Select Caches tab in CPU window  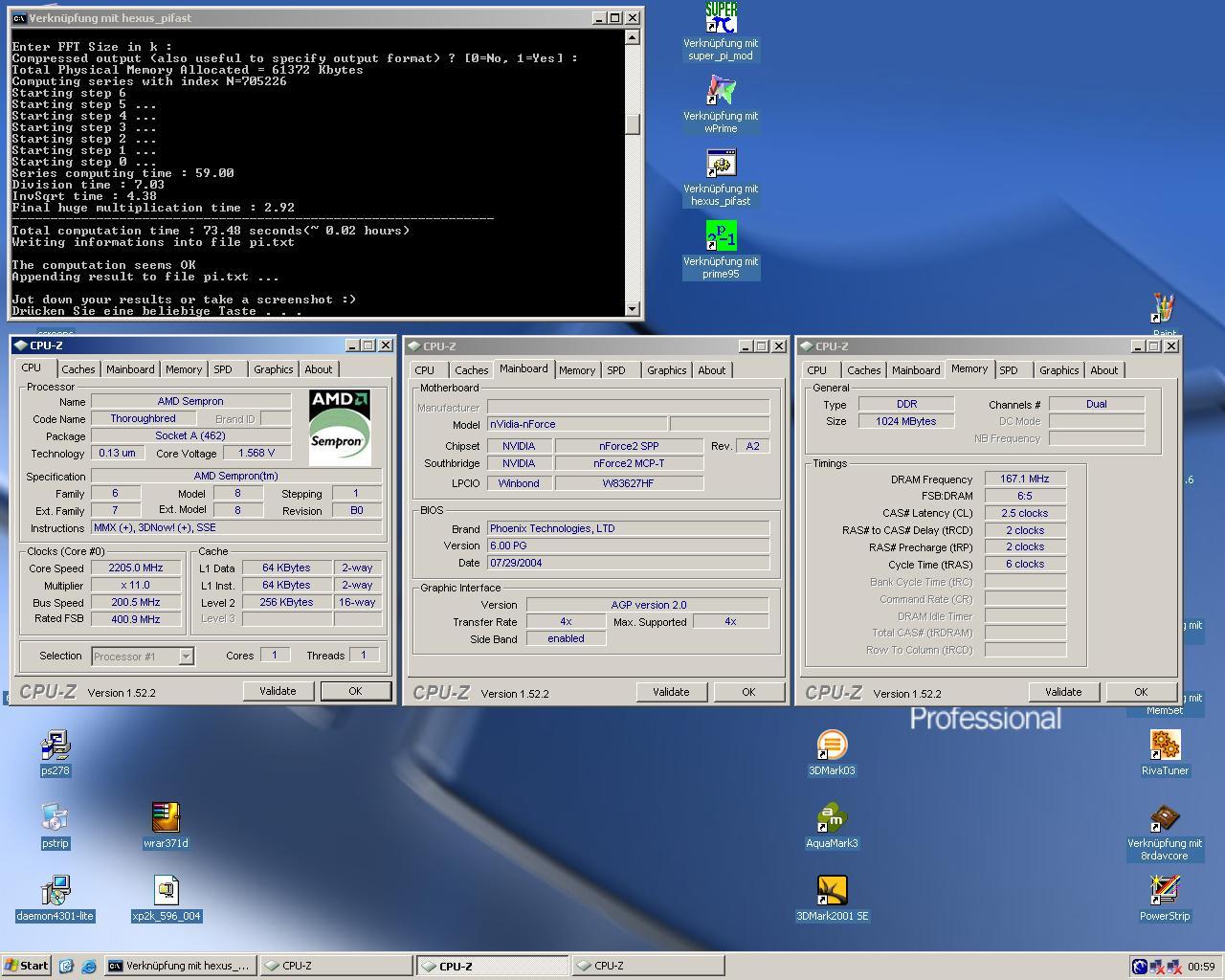click(x=78, y=369)
